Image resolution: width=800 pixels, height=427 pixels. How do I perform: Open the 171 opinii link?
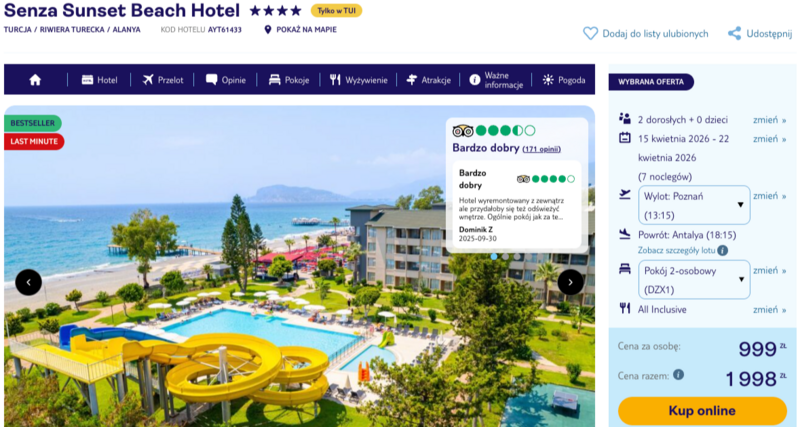(x=541, y=149)
